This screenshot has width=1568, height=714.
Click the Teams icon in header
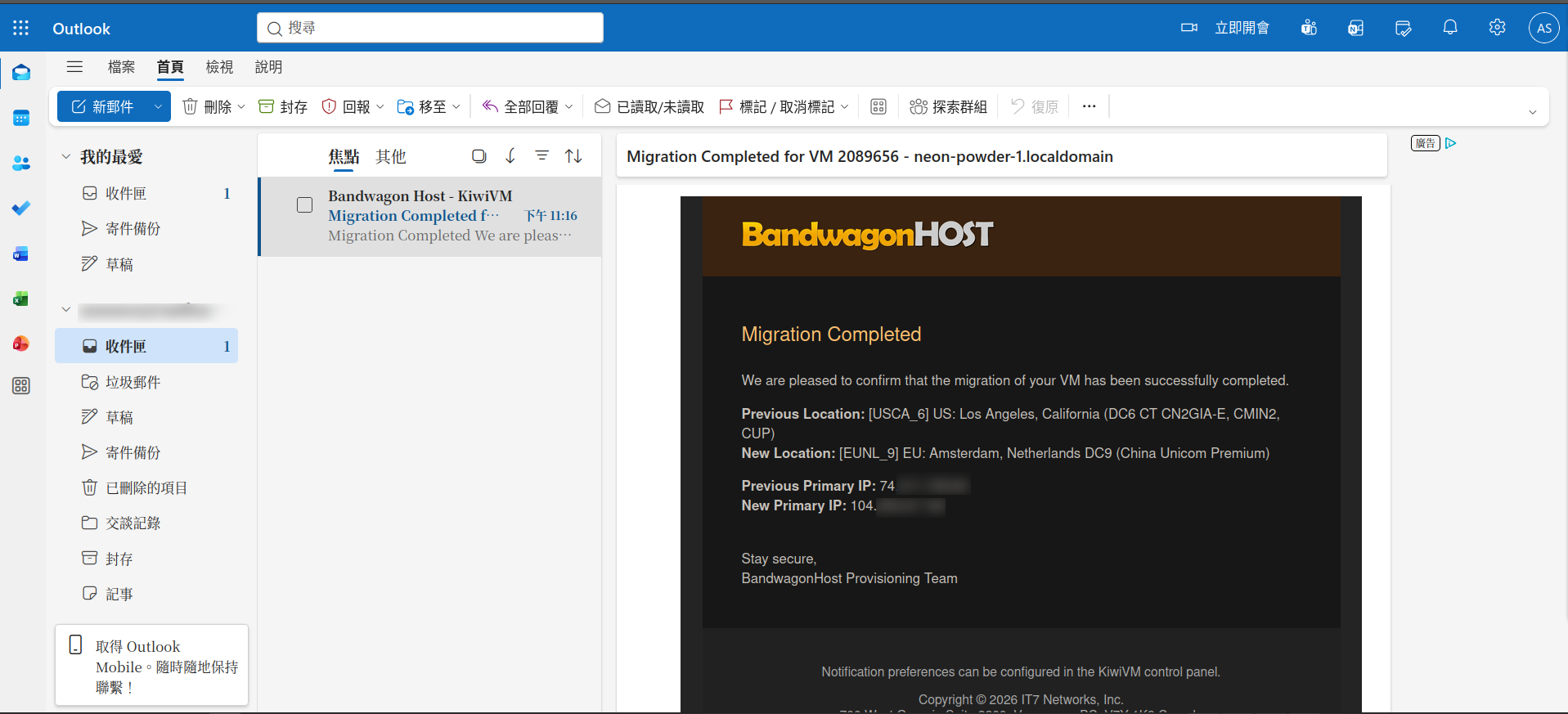[x=1309, y=28]
